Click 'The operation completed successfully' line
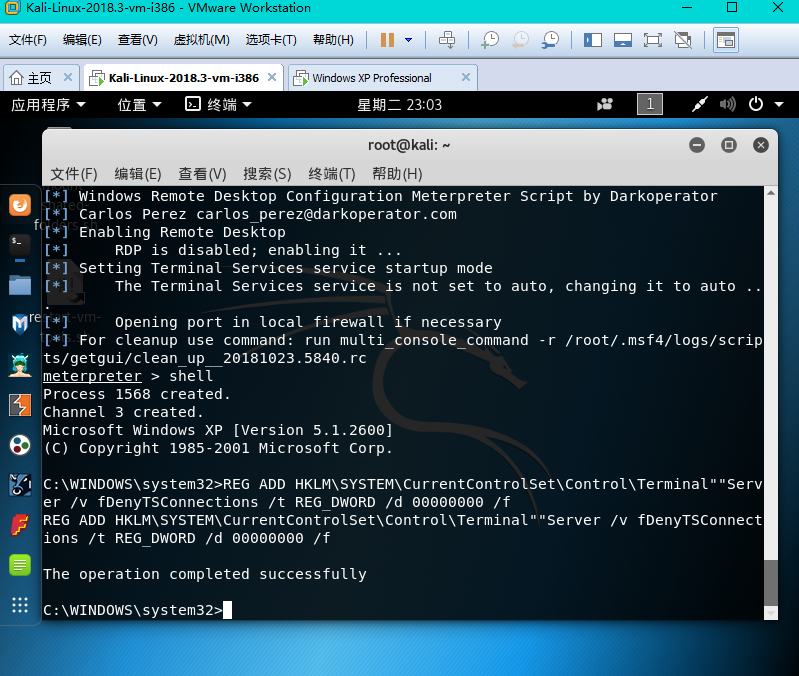Viewport: 799px width, 676px height. (205, 574)
